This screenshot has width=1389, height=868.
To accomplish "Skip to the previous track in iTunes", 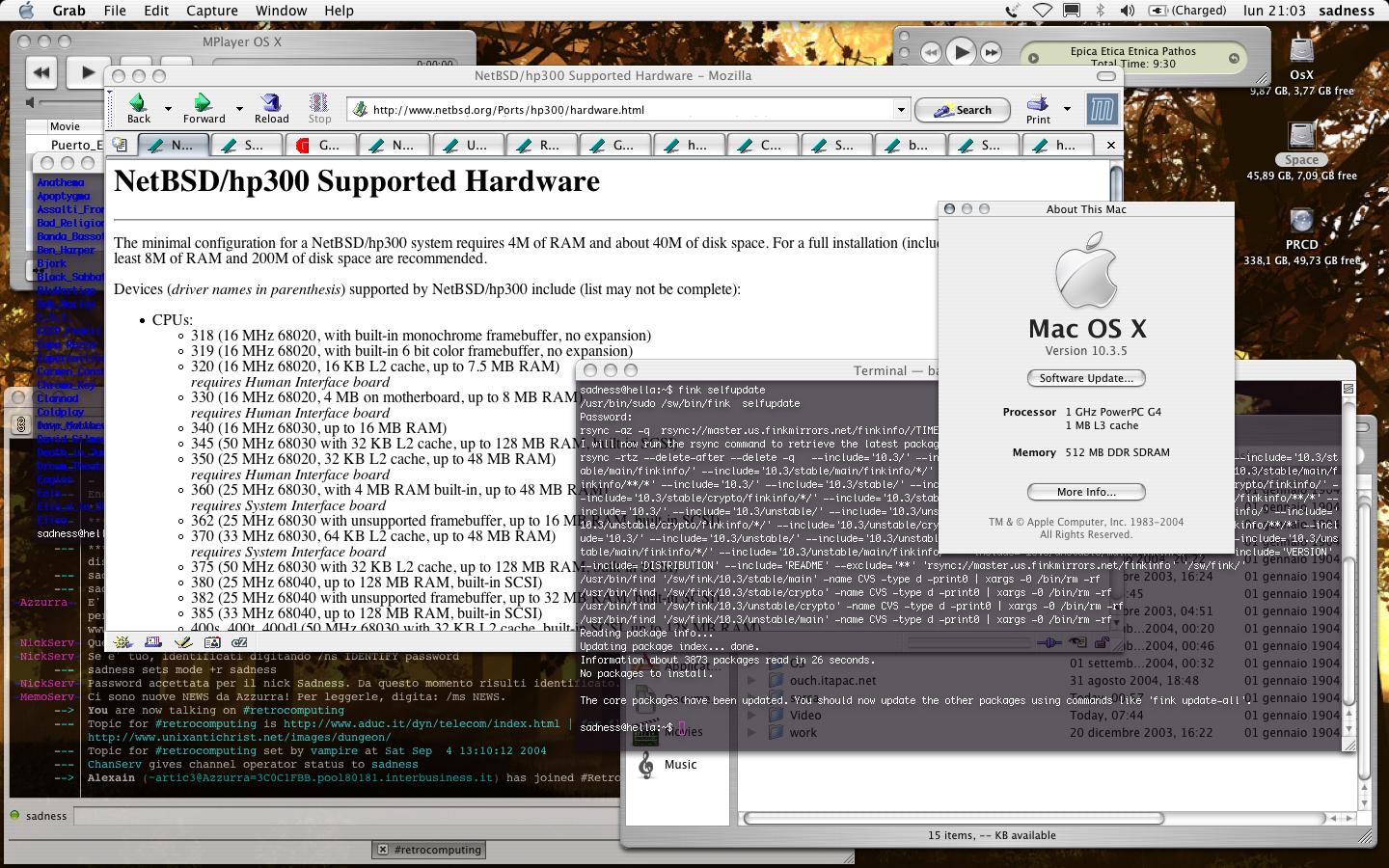I will click(x=930, y=53).
